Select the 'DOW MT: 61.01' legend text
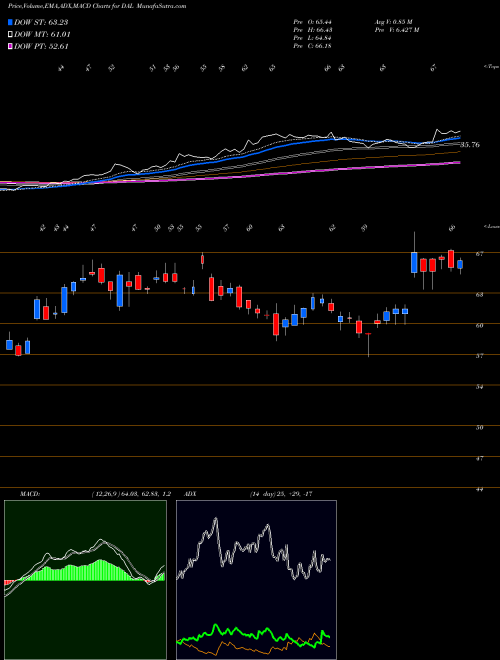500x660 pixels. click(42, 35)
